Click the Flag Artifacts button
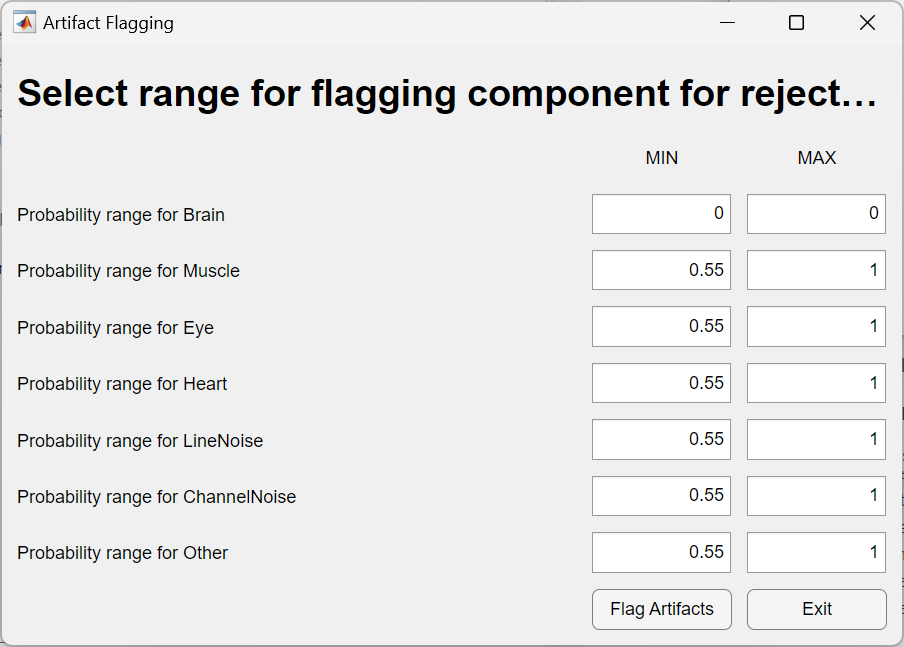The image size is (904, 647). (x=662, y=609)
